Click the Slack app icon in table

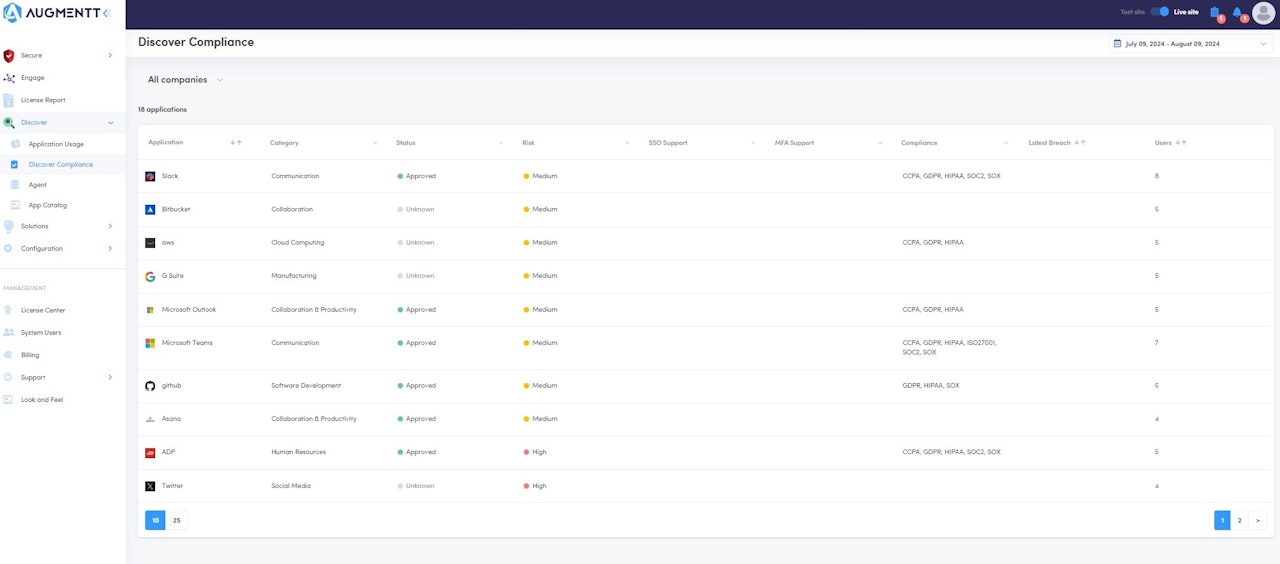[150, 176]
